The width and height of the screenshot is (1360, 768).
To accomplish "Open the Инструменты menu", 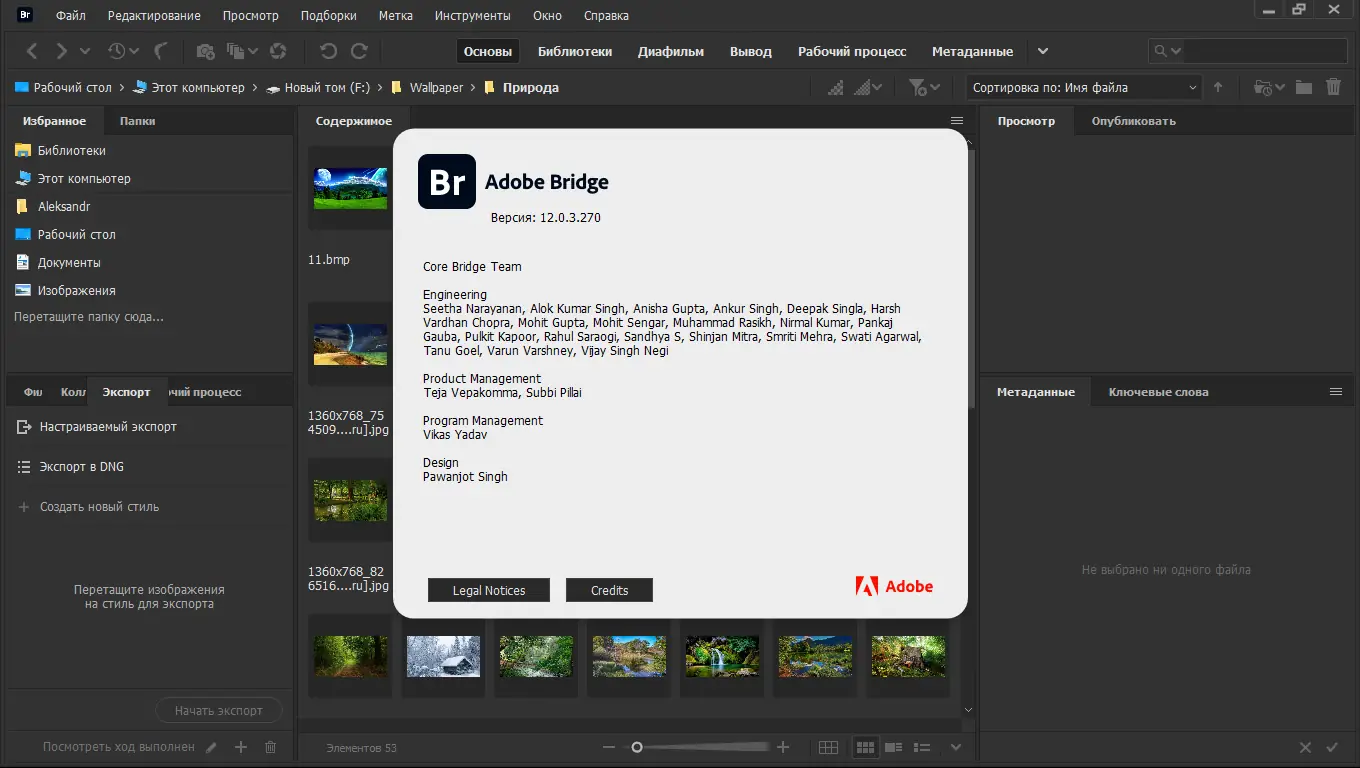I will [x=473, y=16].
